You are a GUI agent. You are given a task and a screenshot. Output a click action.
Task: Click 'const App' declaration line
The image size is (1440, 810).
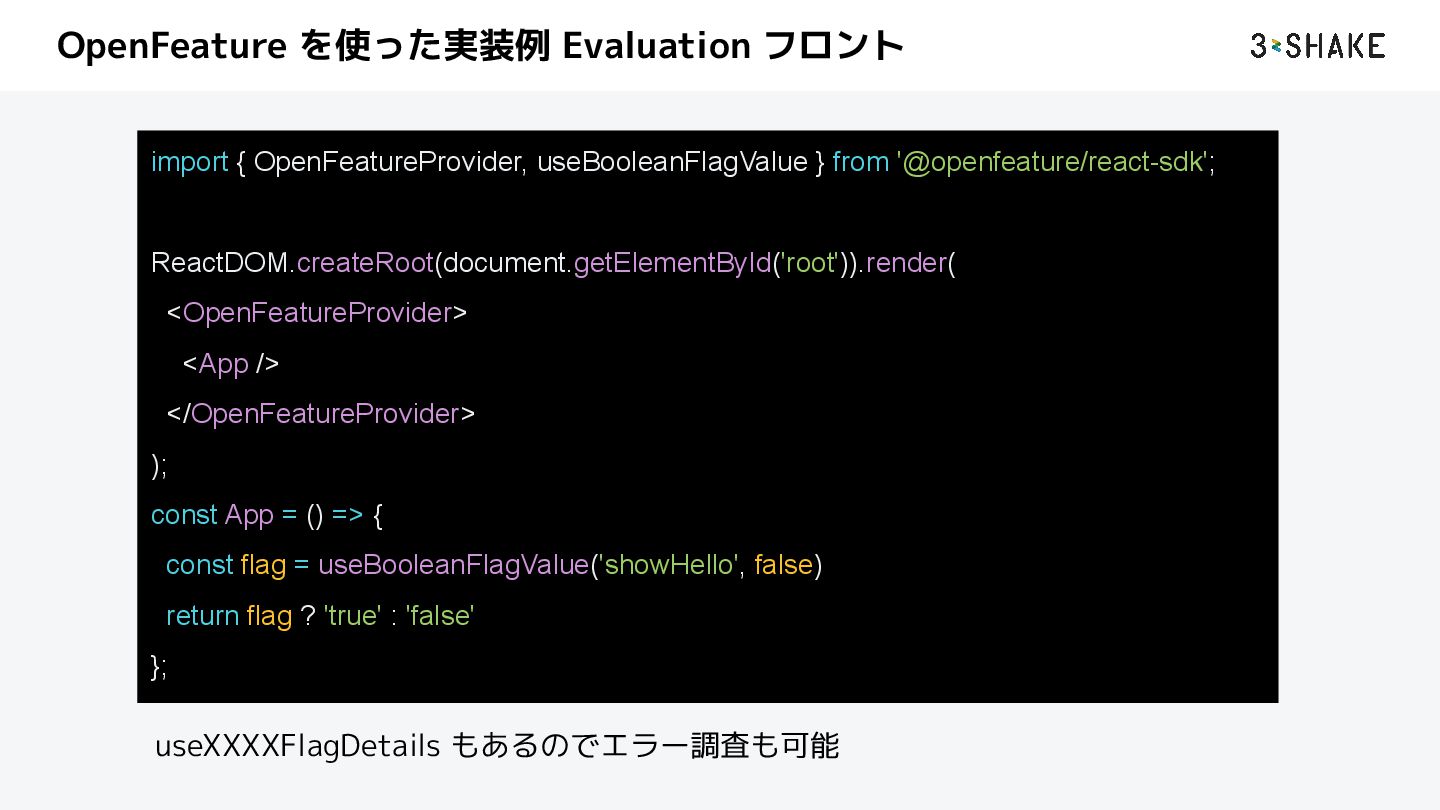212,515
